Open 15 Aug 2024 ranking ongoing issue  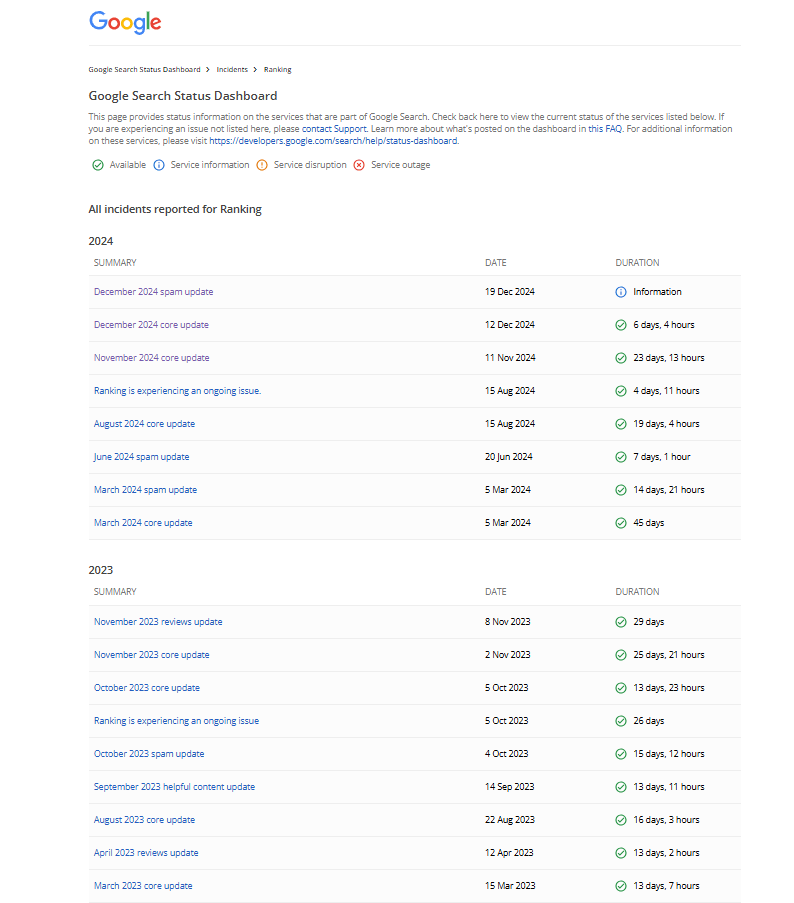(177, 391)
